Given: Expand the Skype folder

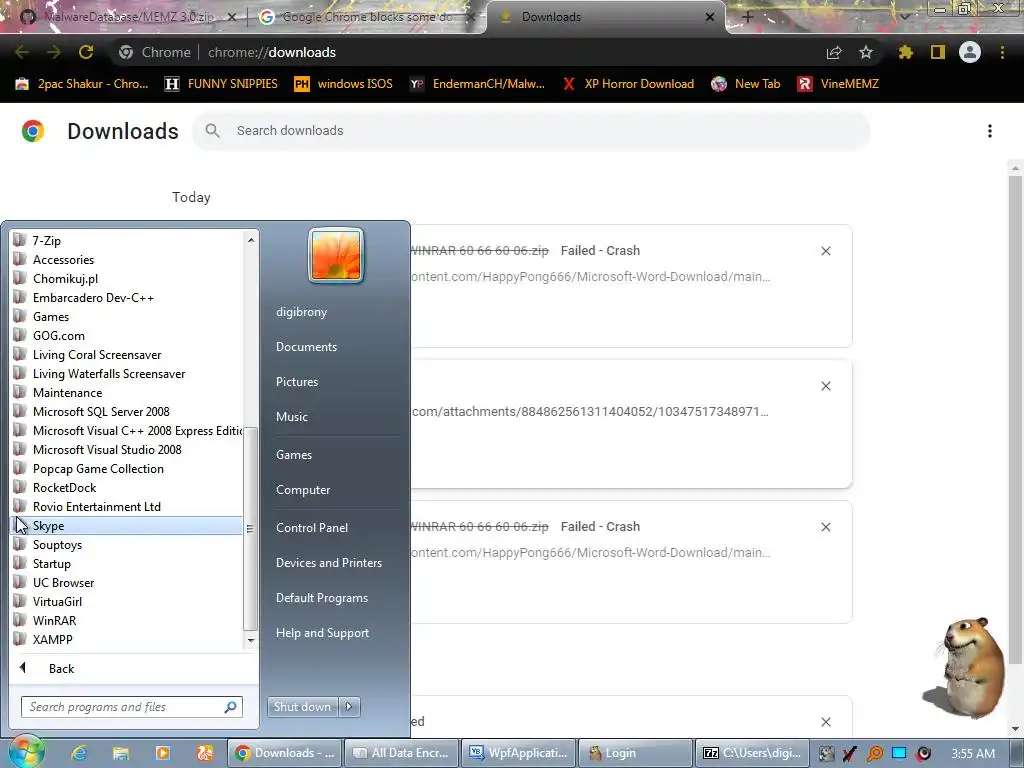Looking at the screenshot, I should point(127,526).
